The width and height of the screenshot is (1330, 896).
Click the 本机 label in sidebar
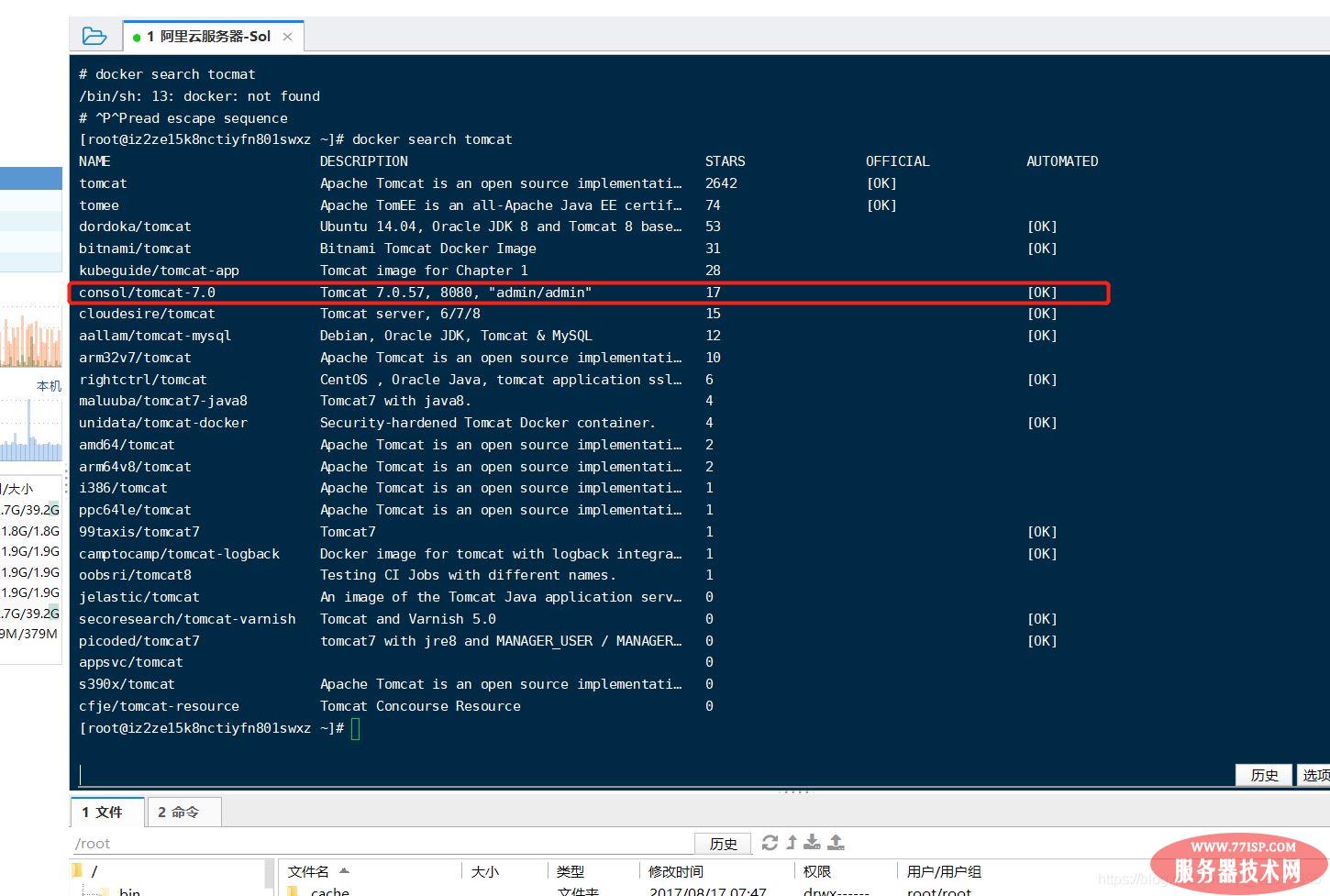pos(49,386)
